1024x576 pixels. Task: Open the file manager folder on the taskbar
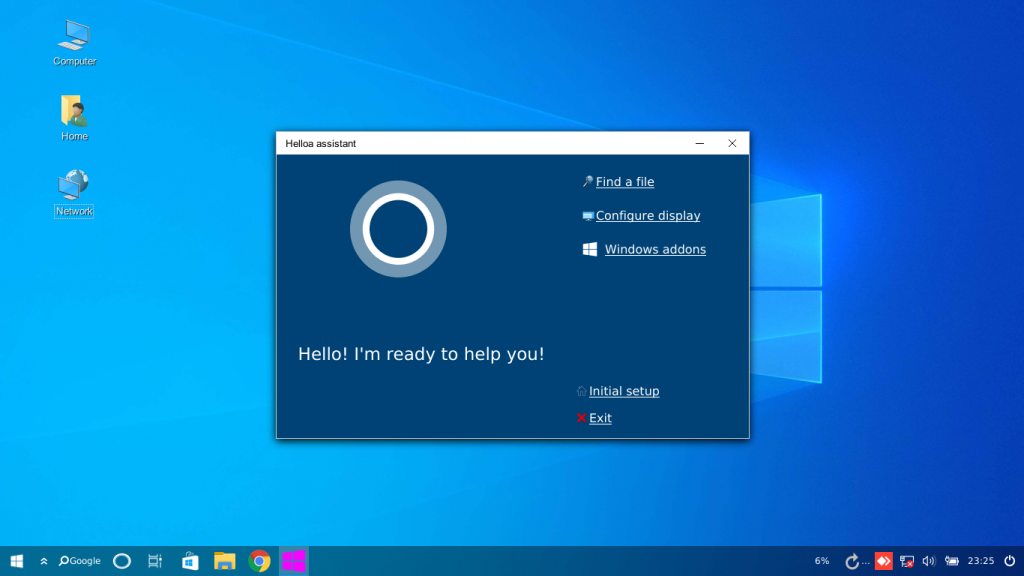click(224, 560)
